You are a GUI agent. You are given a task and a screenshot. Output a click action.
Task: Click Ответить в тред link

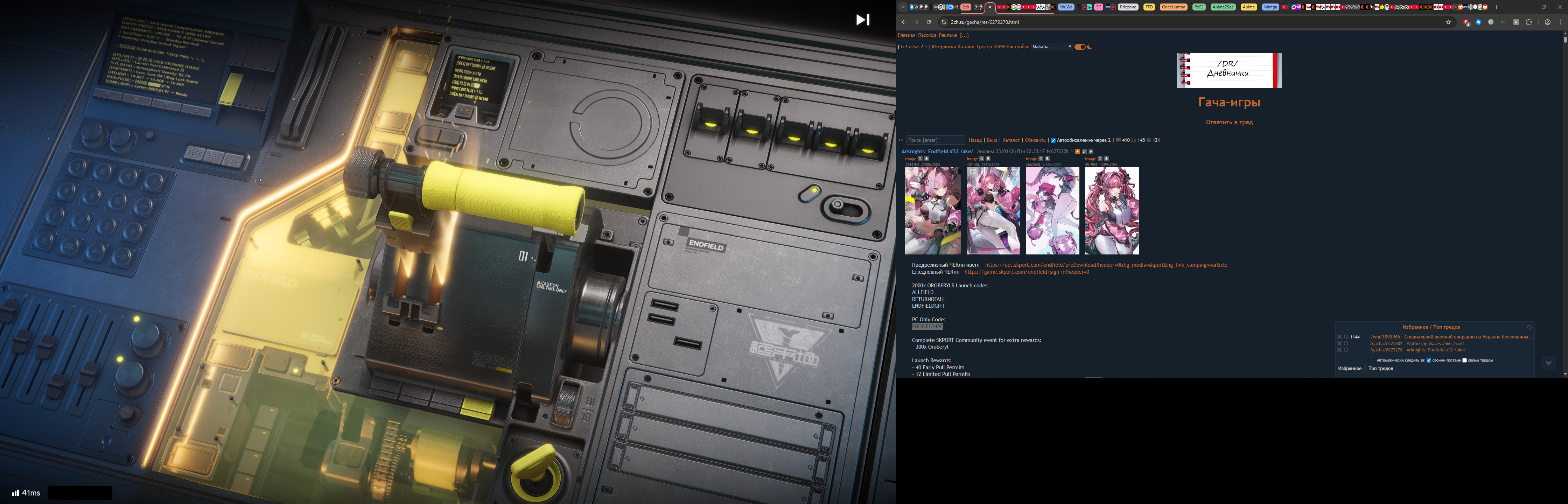pyautogui.click(x=1229, y=122)
